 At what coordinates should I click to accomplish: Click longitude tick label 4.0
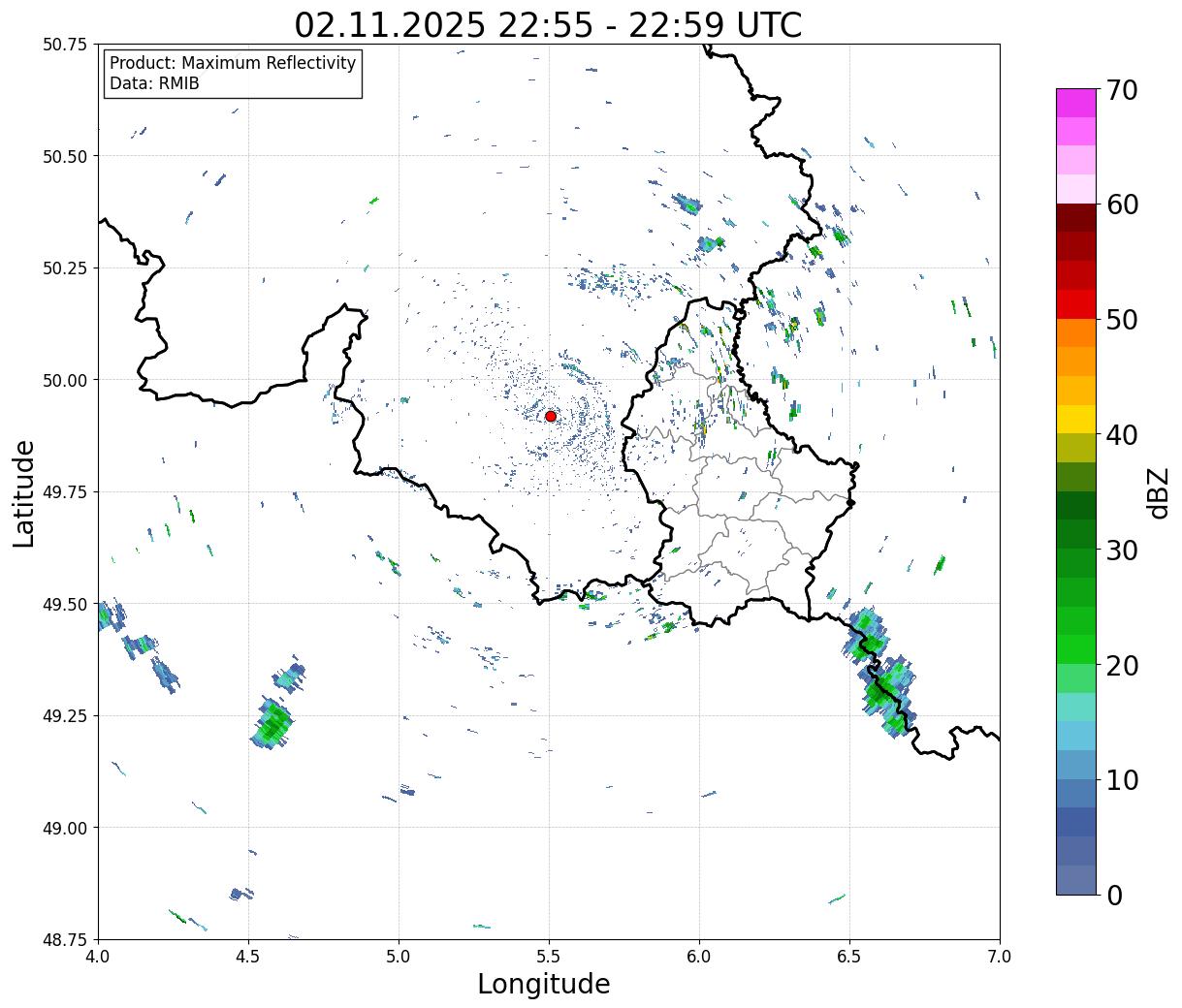pyautogui.click(x=98, y=957)
